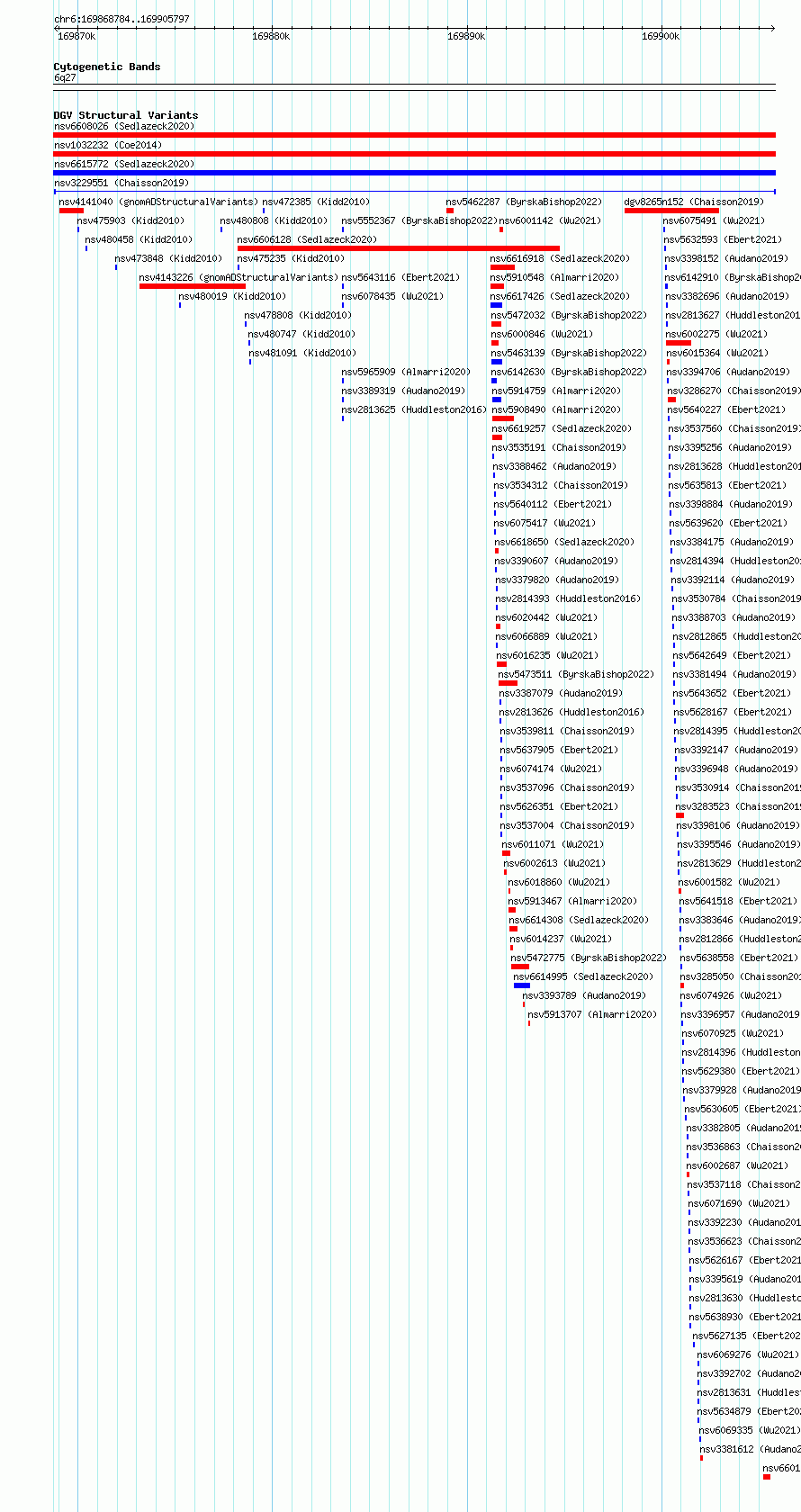Viewport: 801px width, 1512px height.
Task: Click the red bar under nsv5473511
Action: tap(508, 683)
